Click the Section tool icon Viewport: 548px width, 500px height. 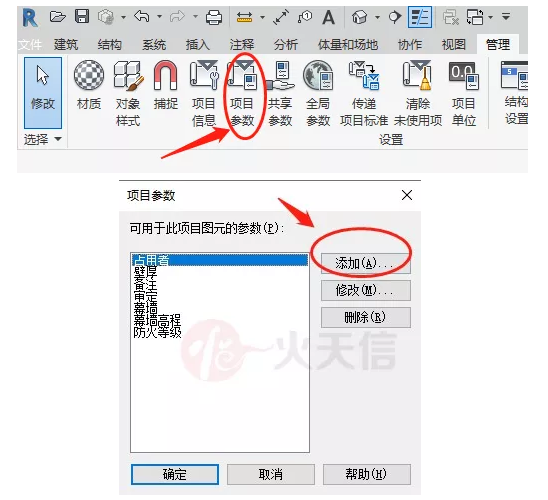tap(395, 17)
